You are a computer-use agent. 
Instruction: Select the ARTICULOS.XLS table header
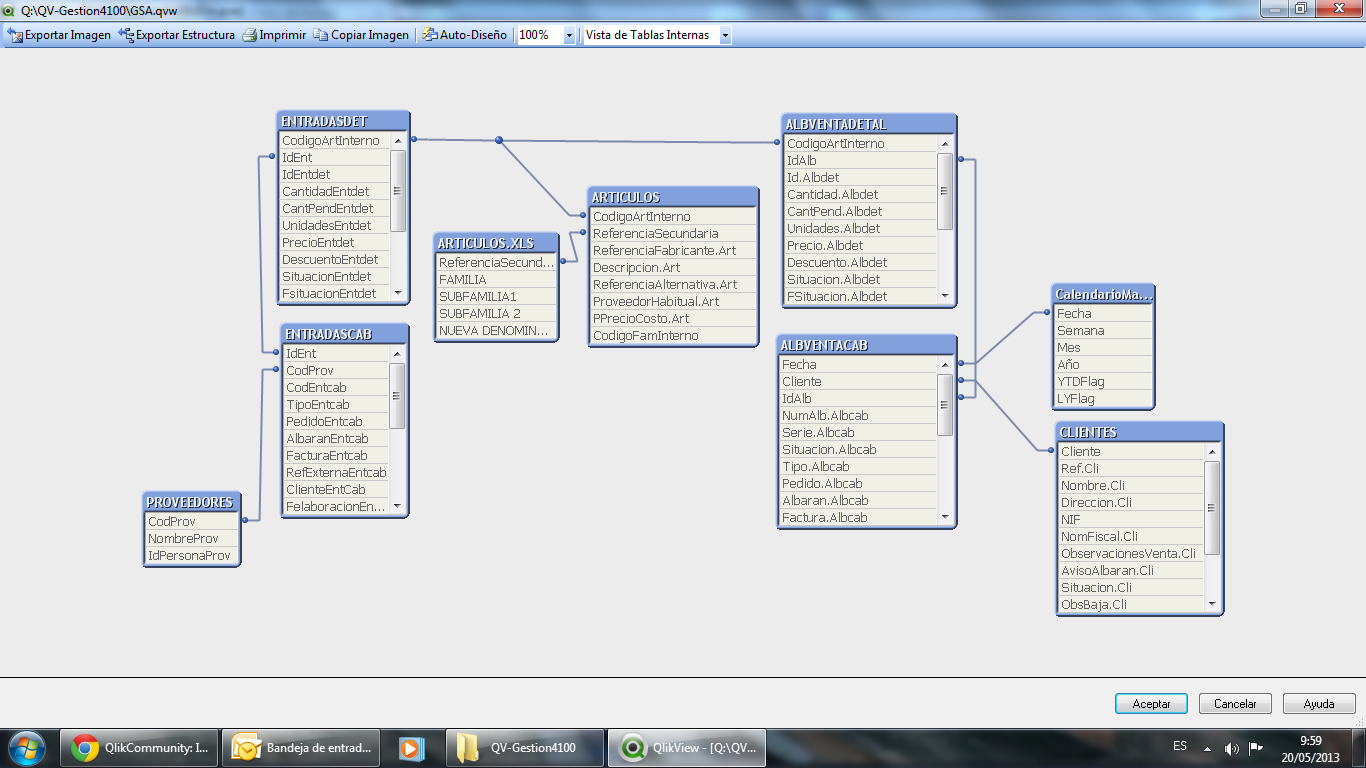click(496, 243)
